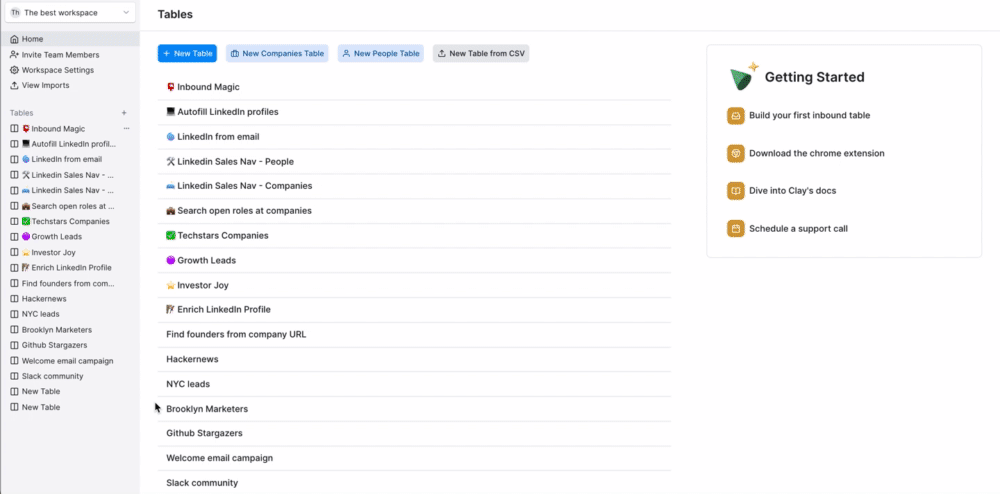The width and height of the screenshot is (1000, 494).
Task: Click the Clay logo in Getting Started
Action: [743, 76]
